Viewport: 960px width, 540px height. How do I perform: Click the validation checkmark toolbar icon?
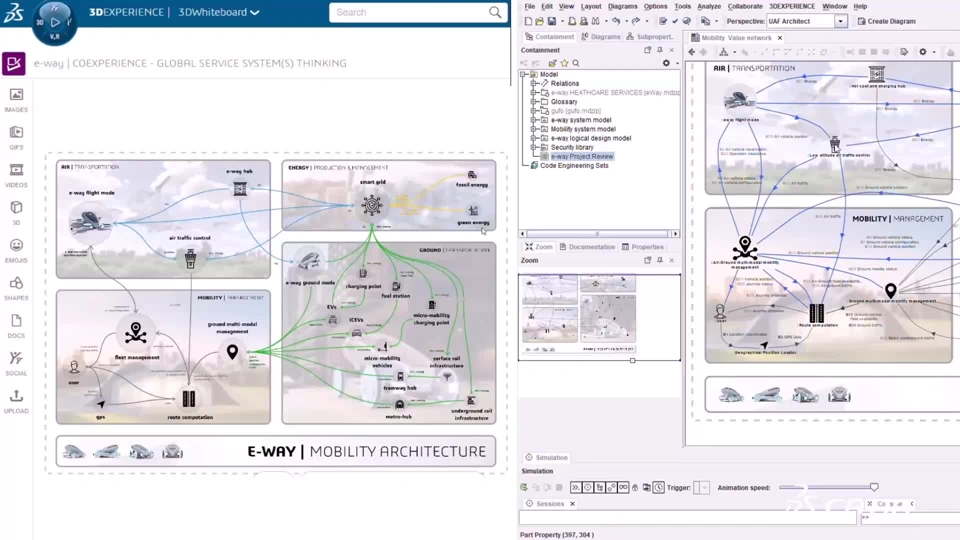675,21
